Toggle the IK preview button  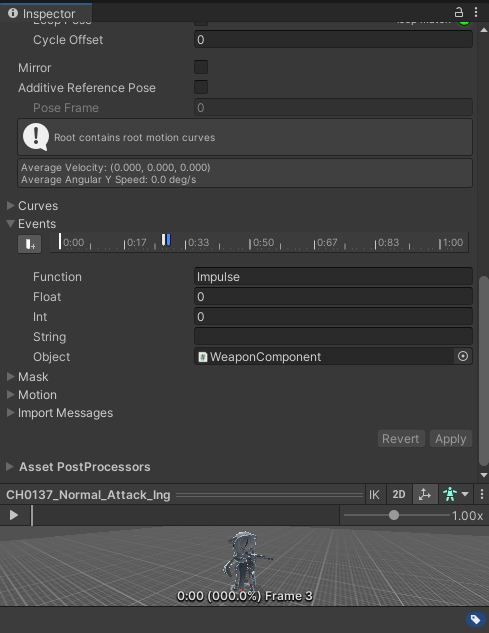pyautogui.click(x=374, y=495)
